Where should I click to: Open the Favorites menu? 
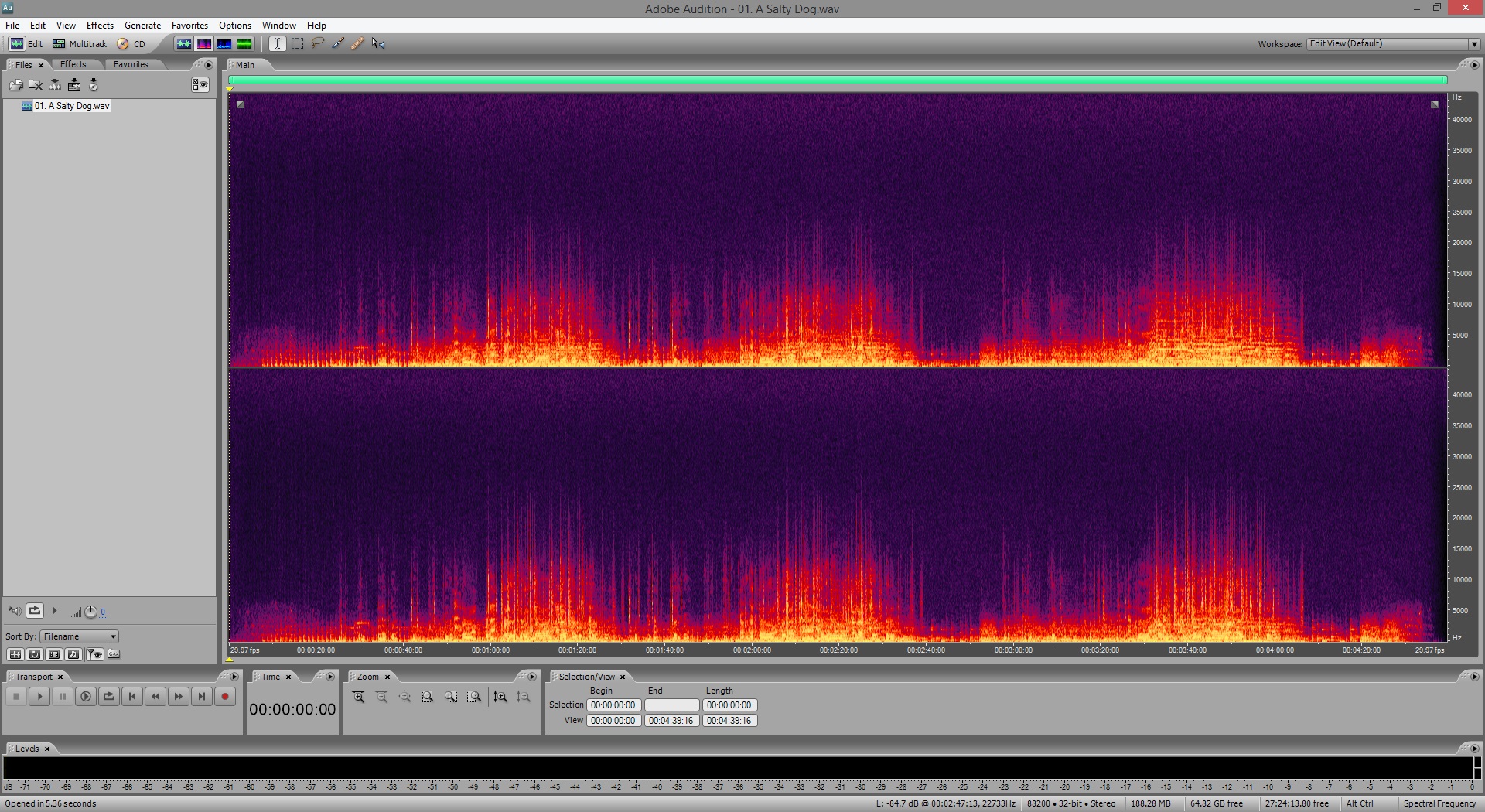point(189,26)
